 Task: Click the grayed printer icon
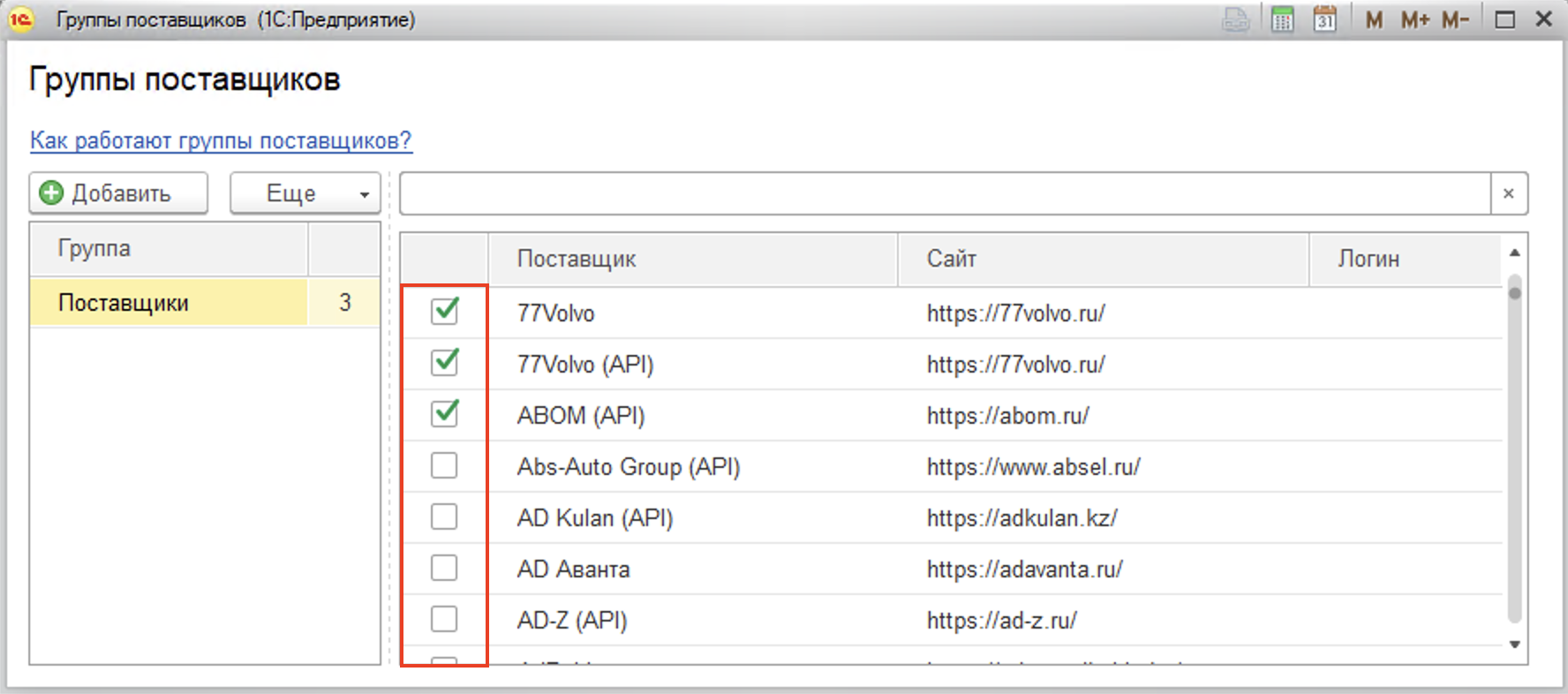click(x=1236, y=19)
